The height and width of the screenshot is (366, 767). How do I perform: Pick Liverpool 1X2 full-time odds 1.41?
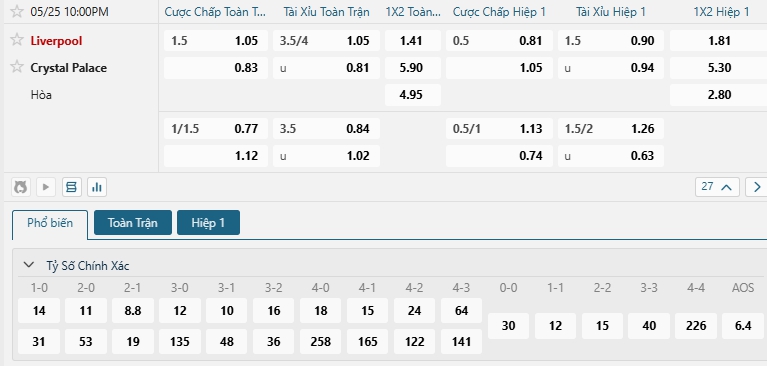(x=412, y=41)
